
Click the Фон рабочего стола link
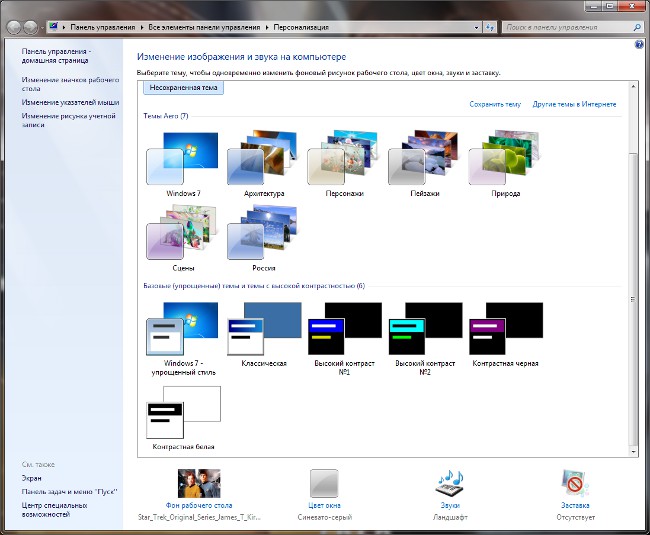(x=199, y=506)
